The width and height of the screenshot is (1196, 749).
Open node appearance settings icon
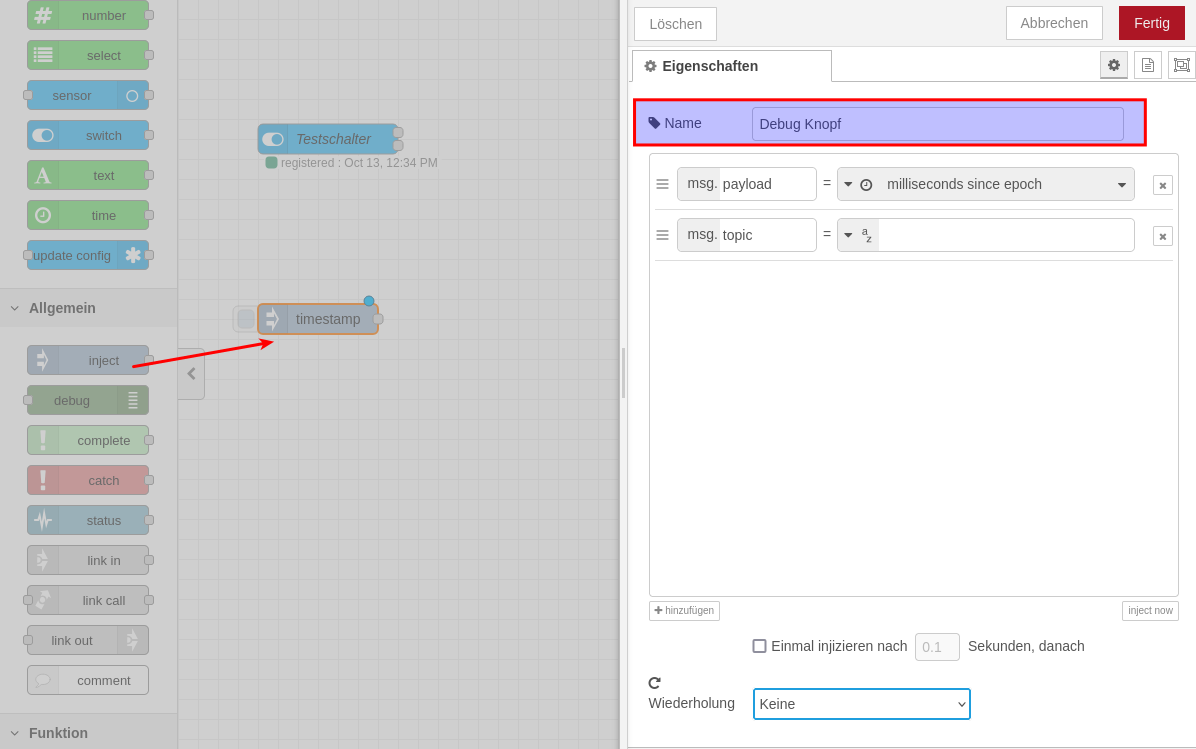(1181, 65)
